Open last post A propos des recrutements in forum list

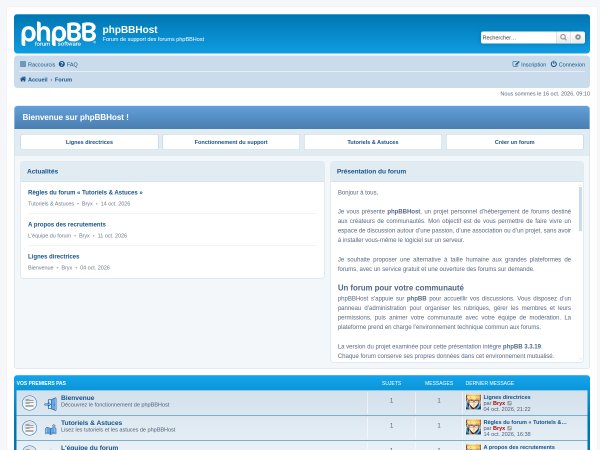click(519, 447)
